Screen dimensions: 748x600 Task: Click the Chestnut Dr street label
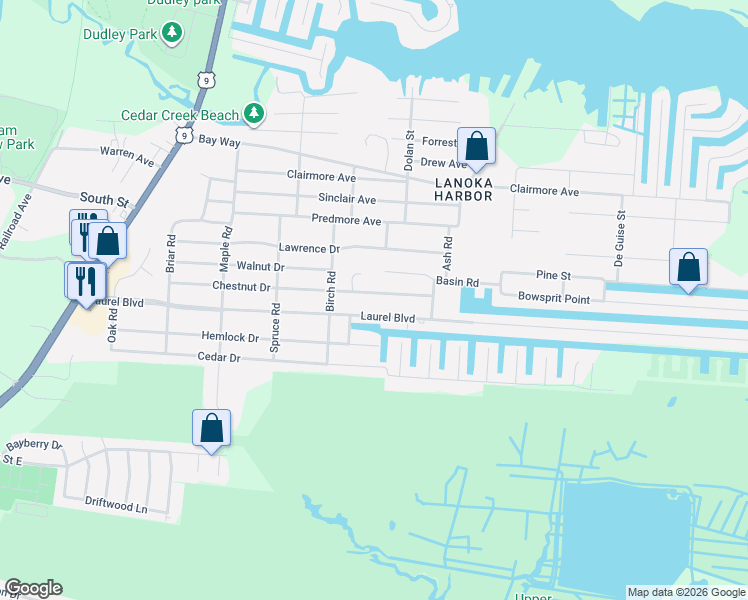(x=241, y=286)
